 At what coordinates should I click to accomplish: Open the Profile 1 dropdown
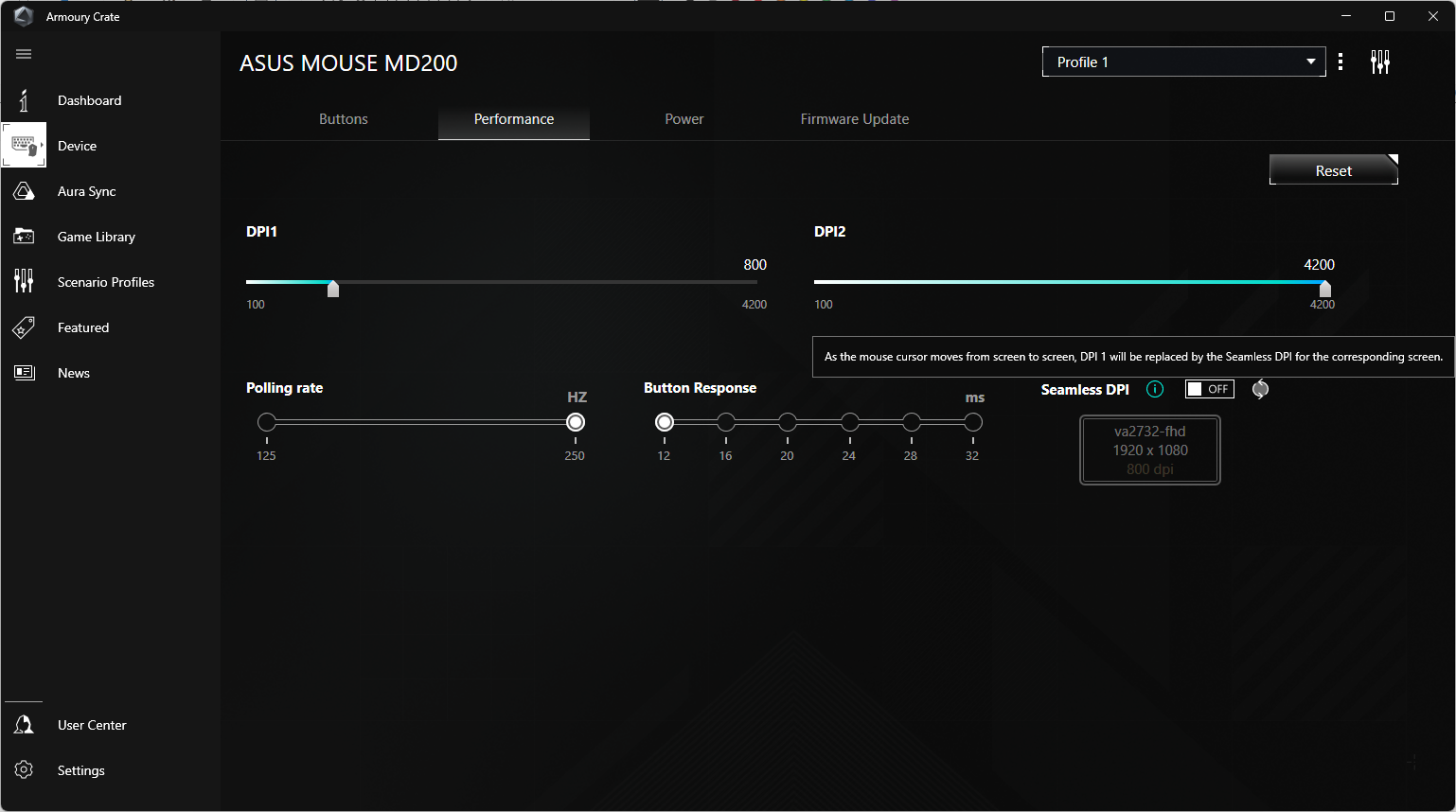point(1184,62)
